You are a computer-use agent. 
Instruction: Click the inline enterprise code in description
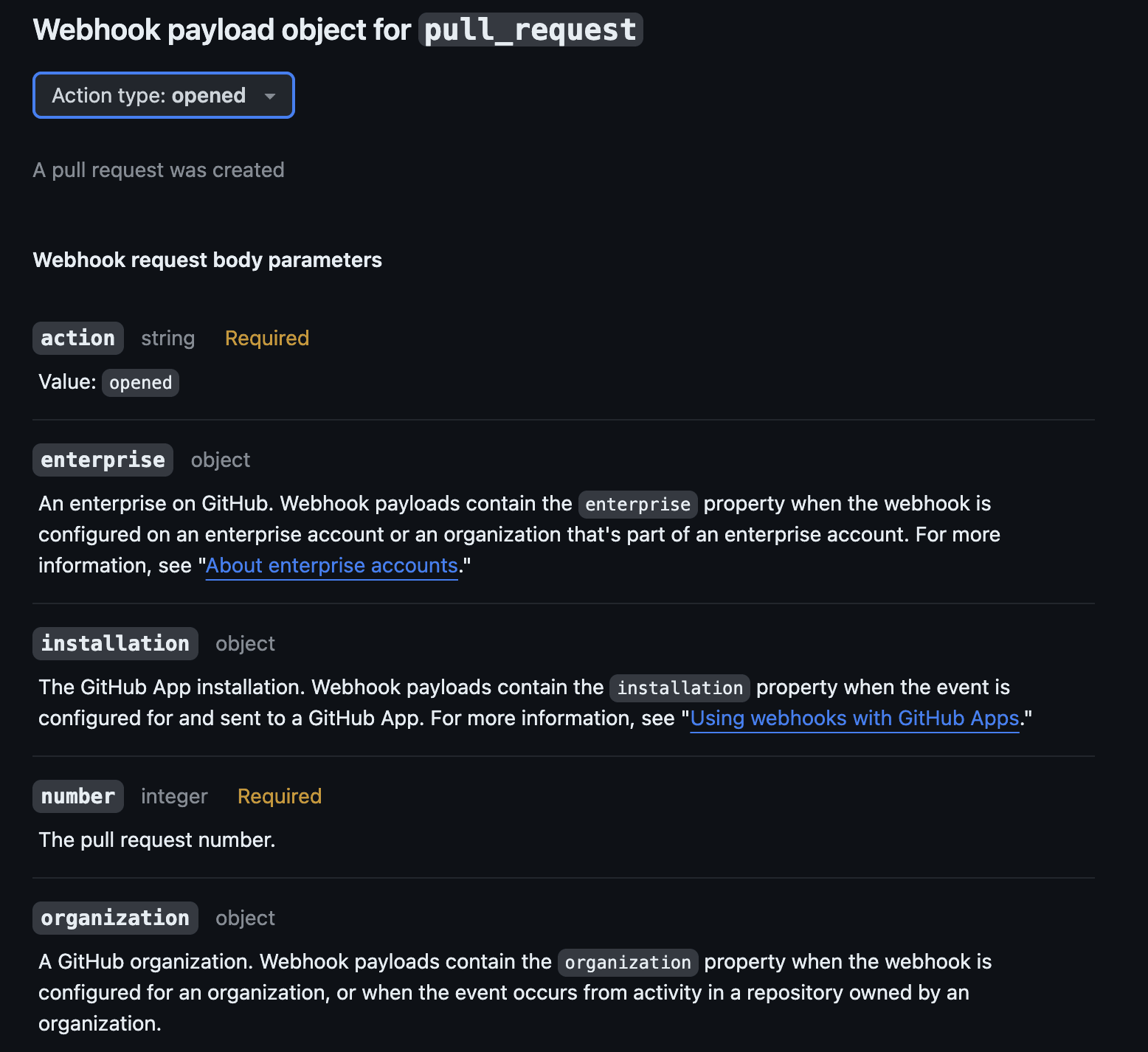tap(637, 505)
